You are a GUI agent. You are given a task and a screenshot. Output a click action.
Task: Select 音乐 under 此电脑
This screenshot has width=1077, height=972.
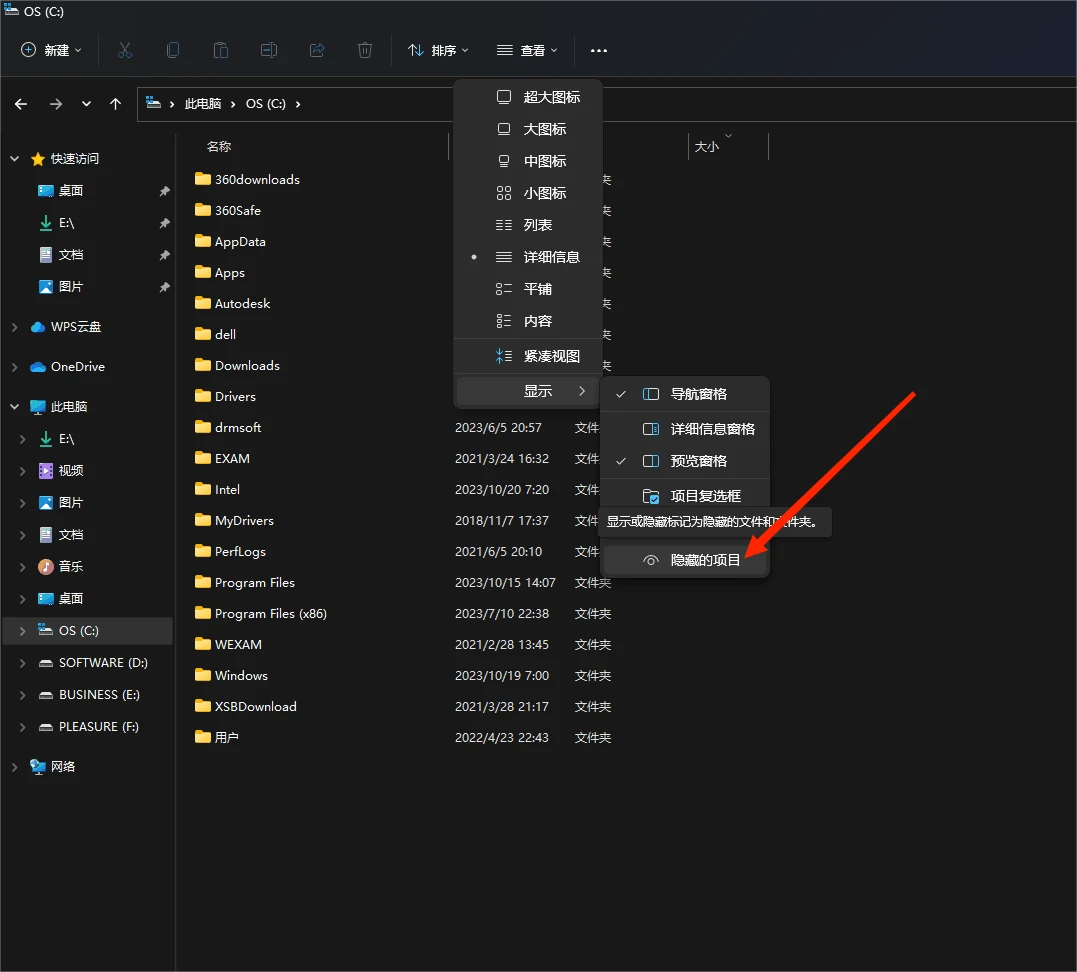pos(71,566)
